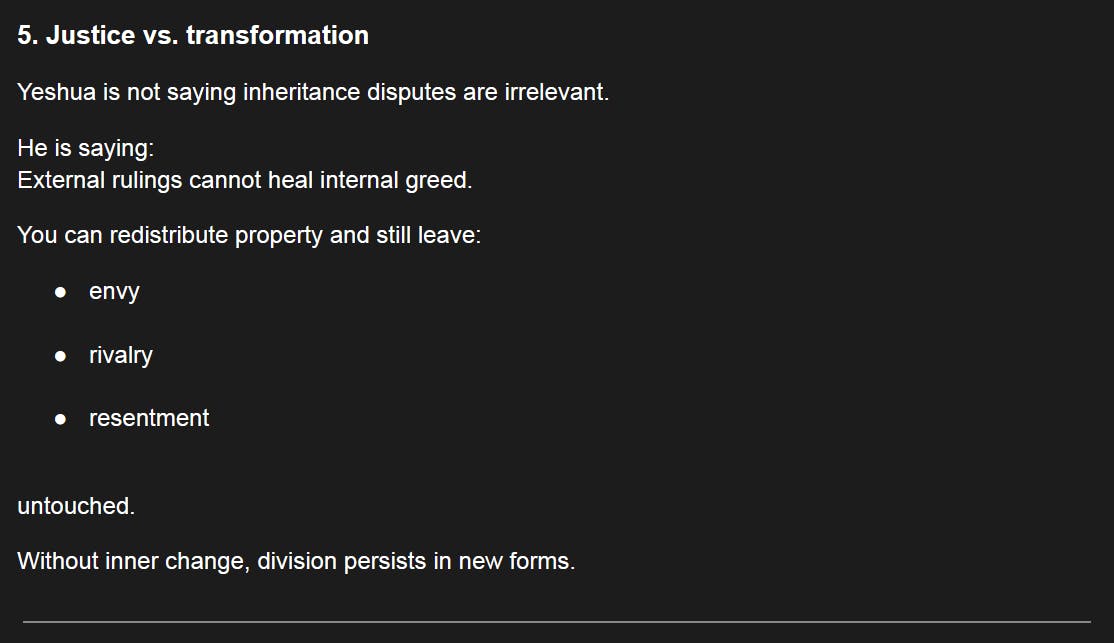Click the bullet dot beside "envy"
Screen dimensions: 1114x643
61,293
